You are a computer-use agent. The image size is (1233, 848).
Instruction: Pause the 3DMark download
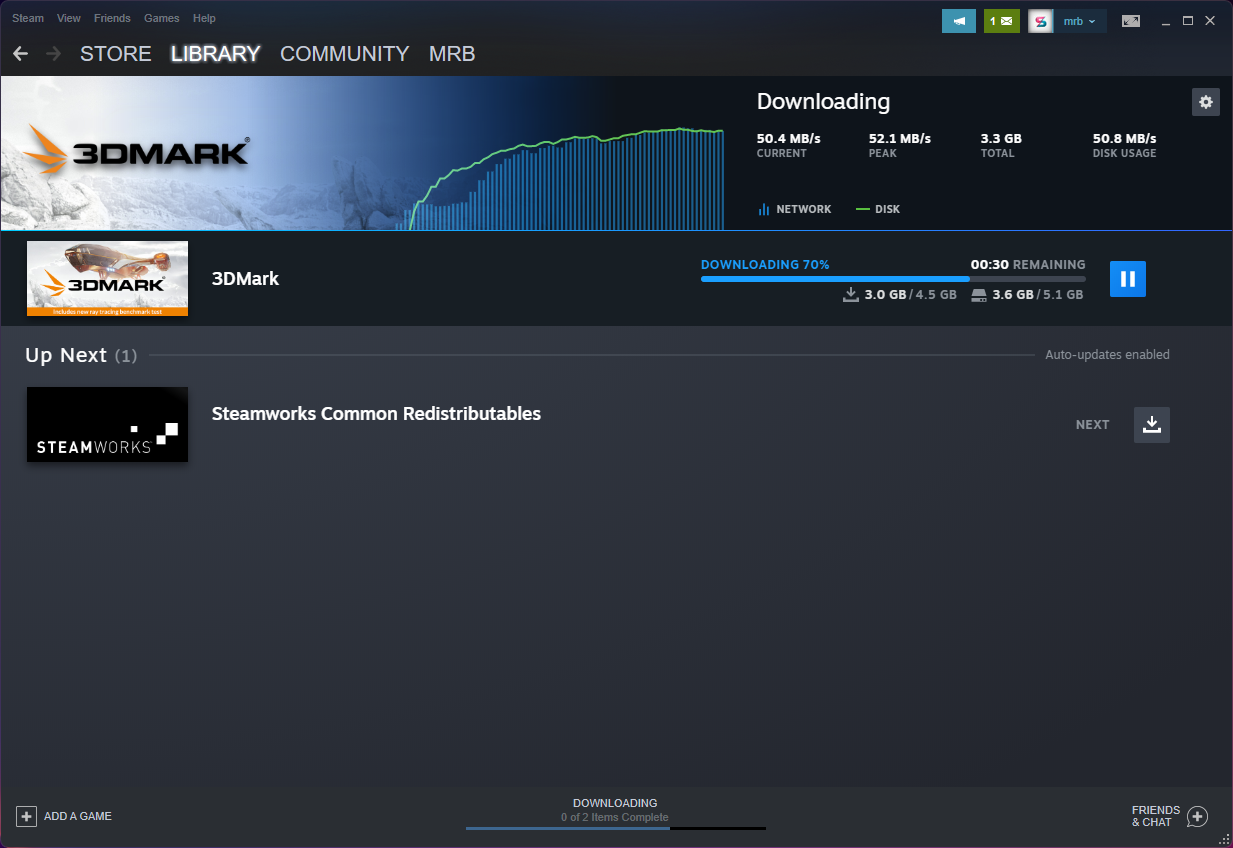point(1127,279)
